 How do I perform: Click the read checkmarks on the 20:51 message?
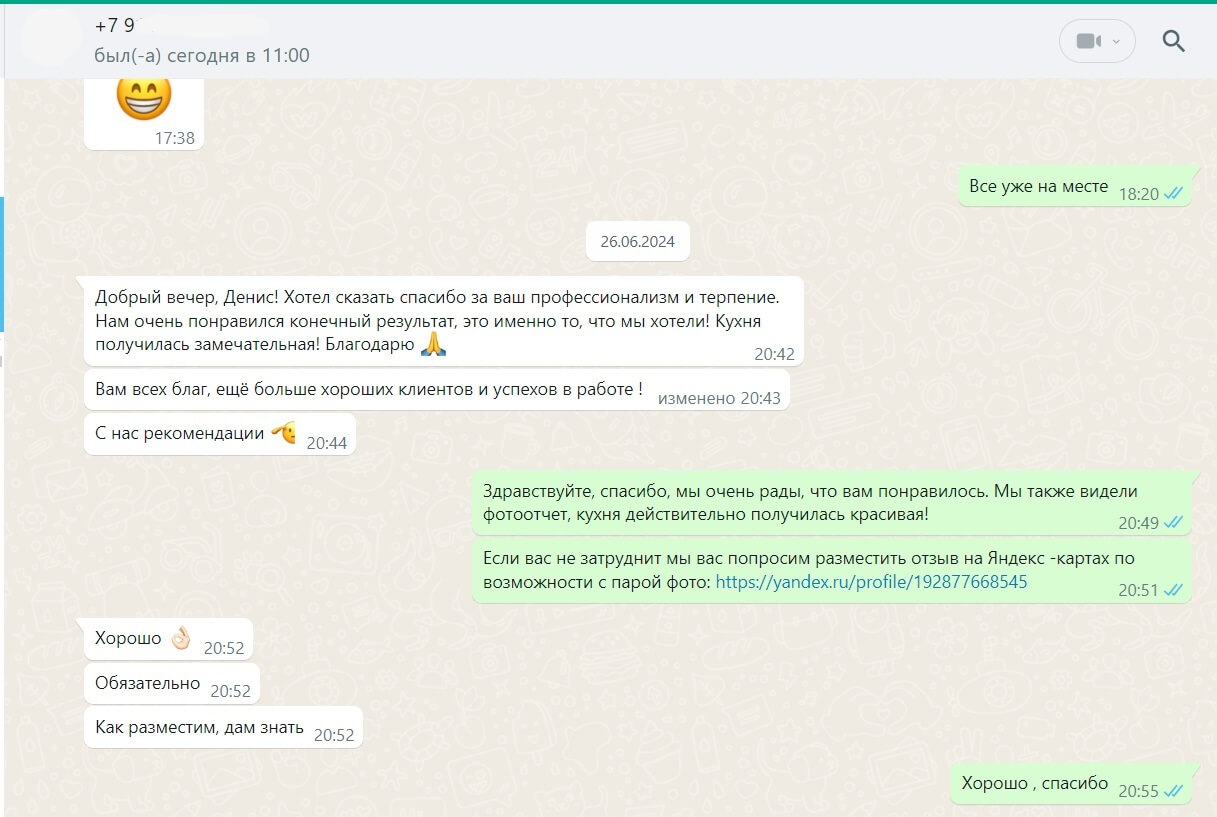(x=1174, y=590)
